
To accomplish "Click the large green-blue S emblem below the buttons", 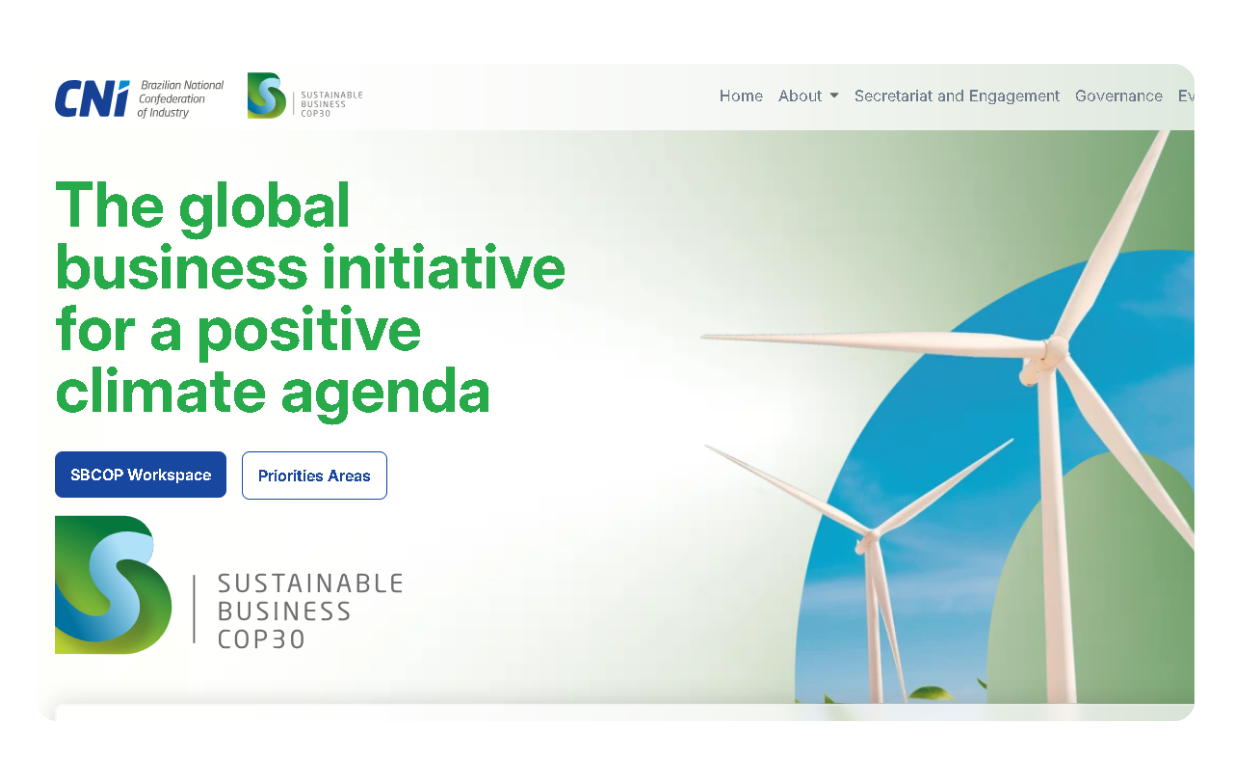I will pos(113,585).
